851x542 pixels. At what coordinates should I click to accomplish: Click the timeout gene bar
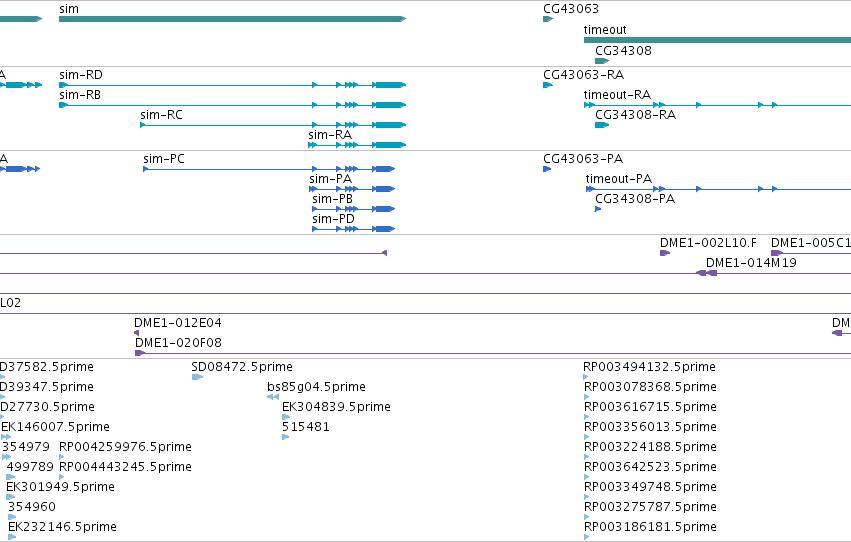point(717,40)
